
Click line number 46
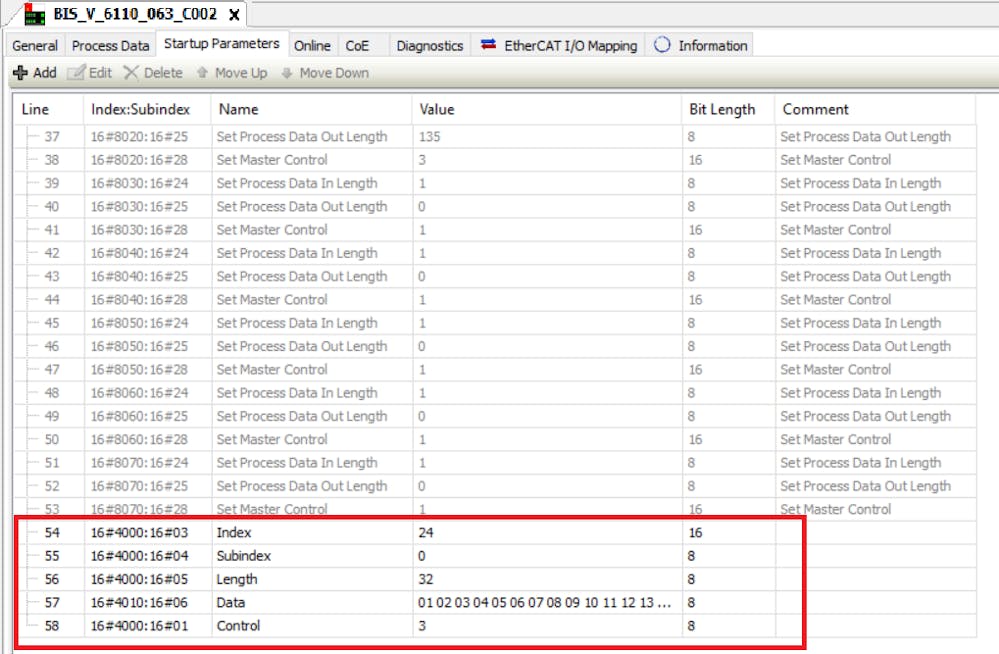pyautogui.click(x=52, y=346)
